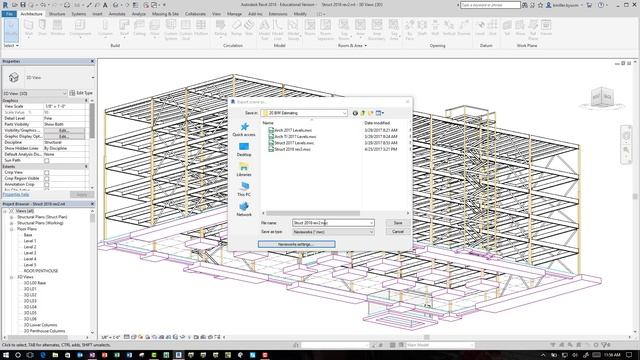Collapse the Floor Plans tree node
640x360 pixels.
11,229
